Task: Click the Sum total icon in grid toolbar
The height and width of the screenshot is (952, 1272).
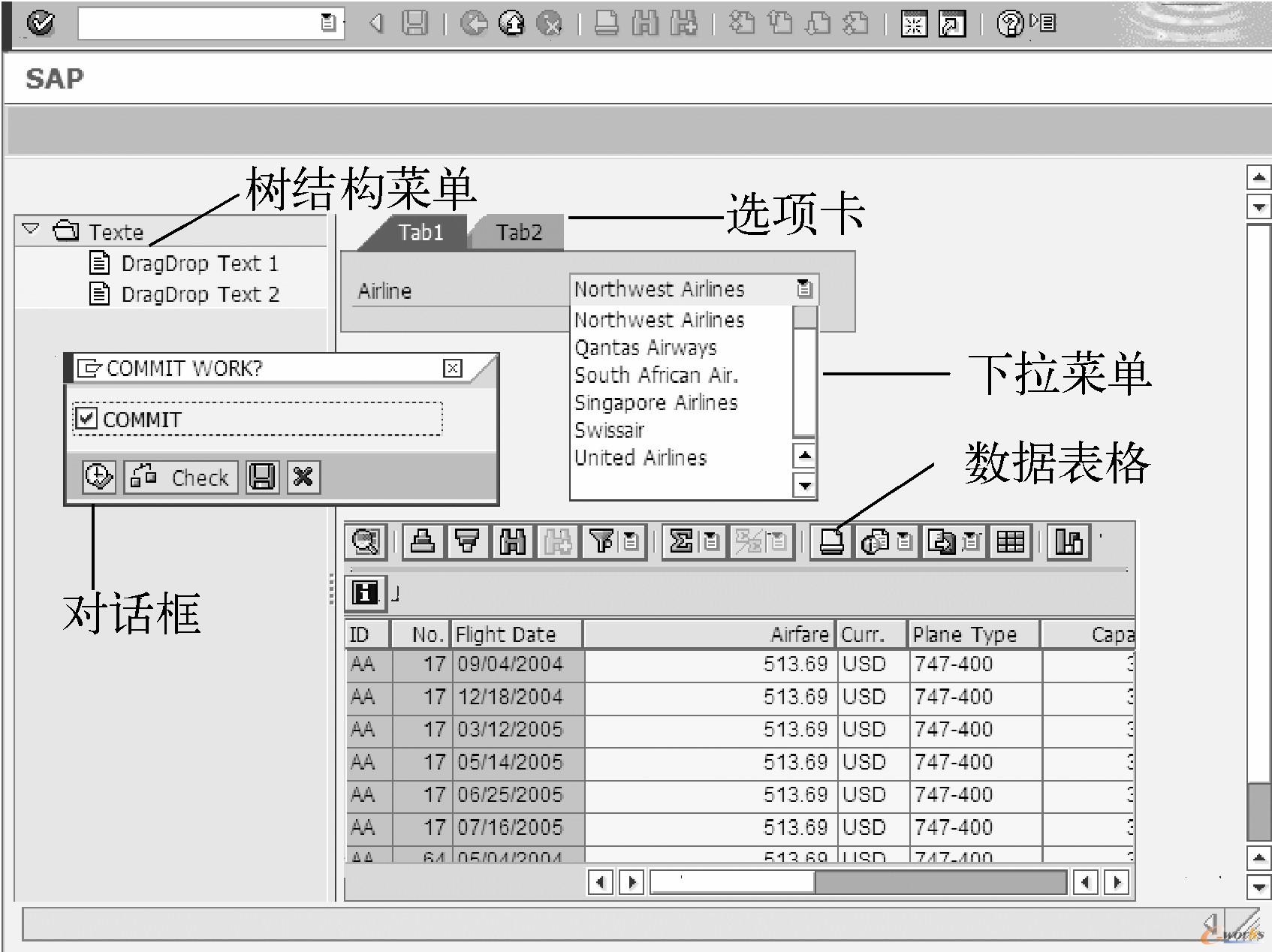Action: point(680,542)
